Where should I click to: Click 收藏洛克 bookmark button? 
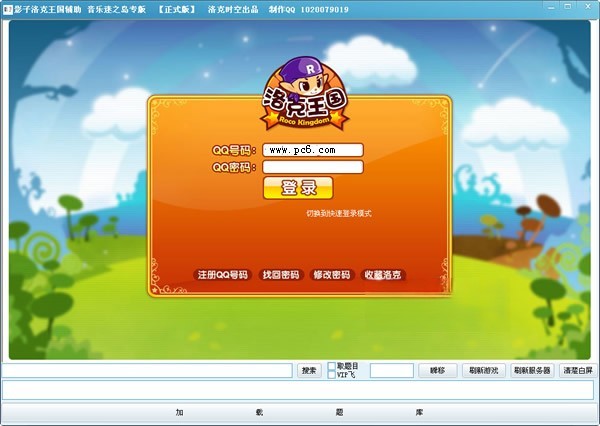point(383,275)
